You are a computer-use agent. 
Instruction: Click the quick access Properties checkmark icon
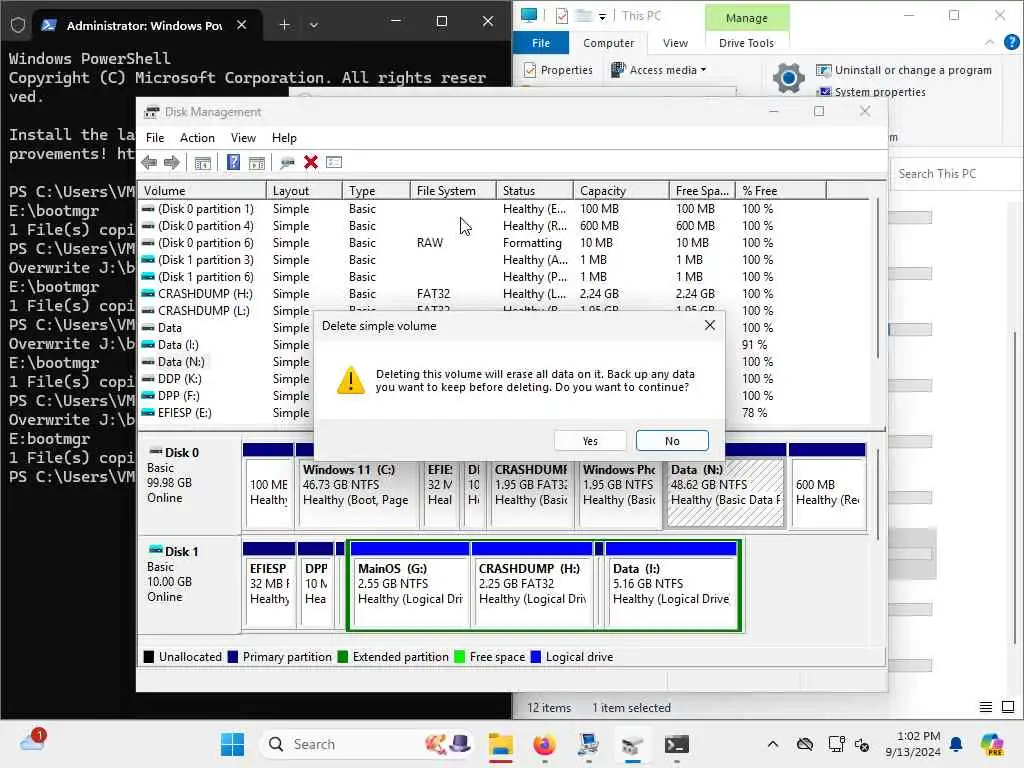[x=562, y=16]
